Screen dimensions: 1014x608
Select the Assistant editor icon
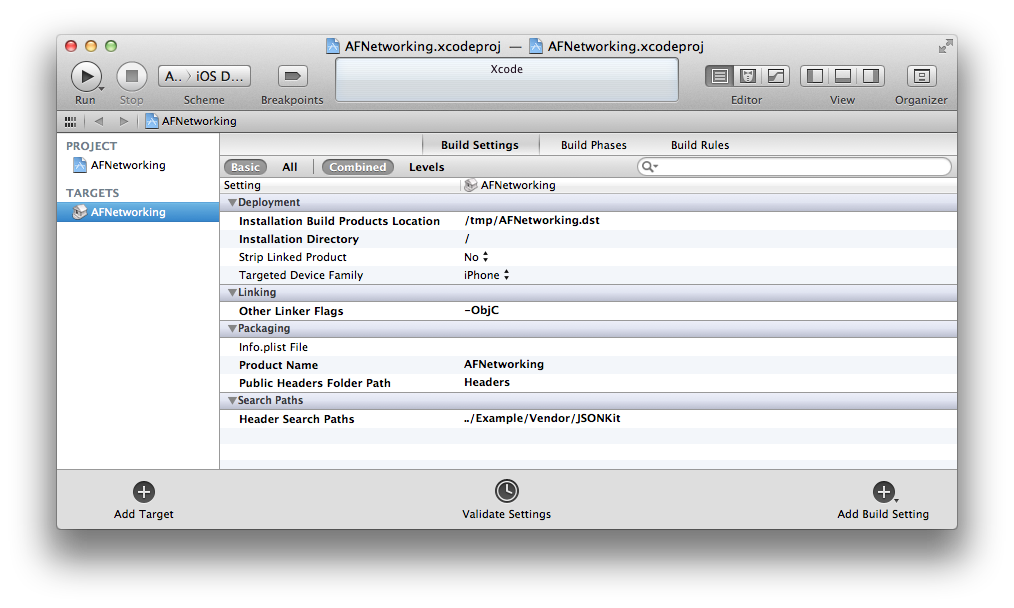tap(748, 76)
